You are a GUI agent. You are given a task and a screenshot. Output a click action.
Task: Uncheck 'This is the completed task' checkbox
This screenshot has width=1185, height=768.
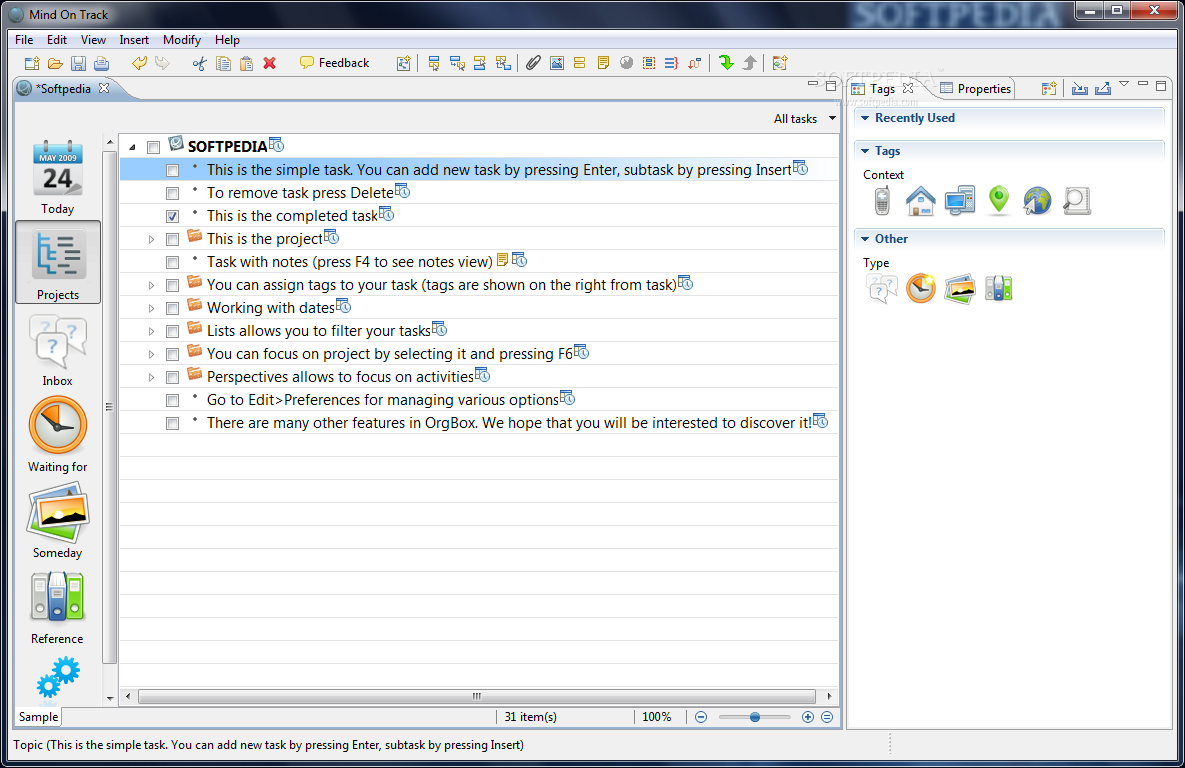172,216
